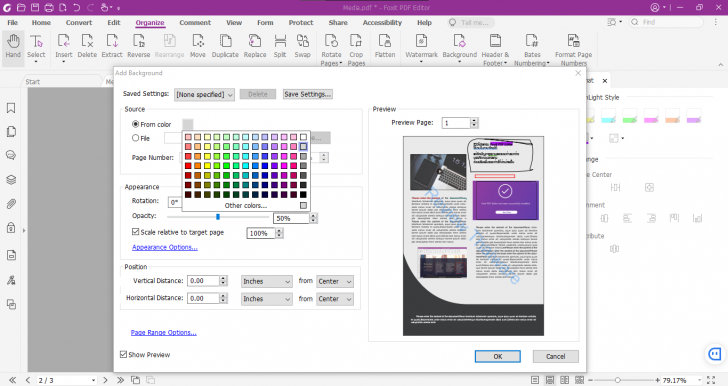Open the Crop Pages tool
Screen dimensions: 728x386
click(356, 49)
